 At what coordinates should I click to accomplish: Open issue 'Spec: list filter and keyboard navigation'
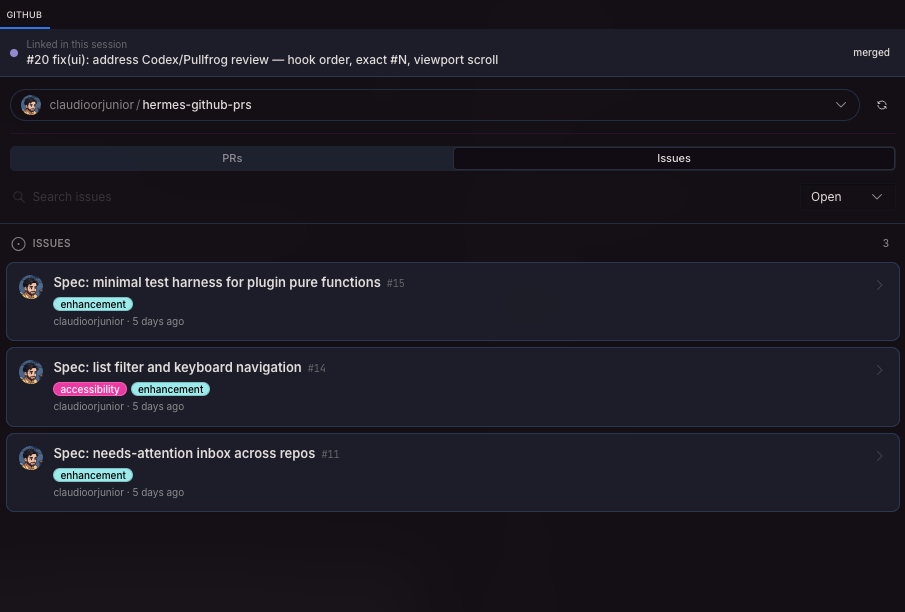[177, 367]
